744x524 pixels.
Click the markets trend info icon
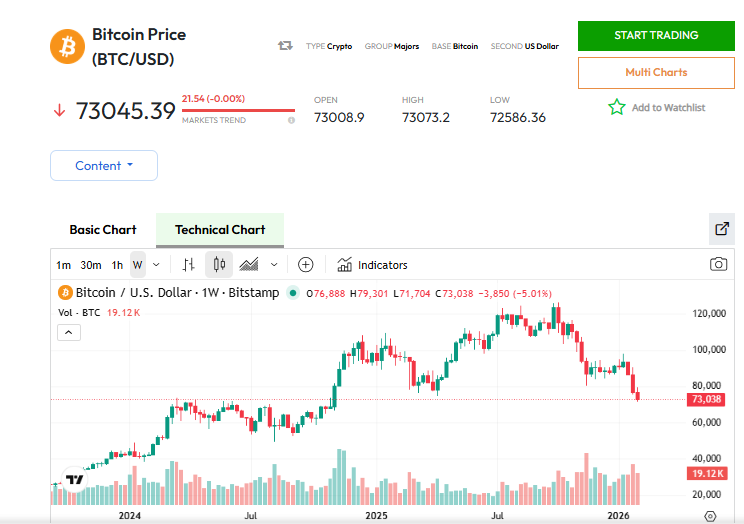pyautogui.click(x=291, y=120)
